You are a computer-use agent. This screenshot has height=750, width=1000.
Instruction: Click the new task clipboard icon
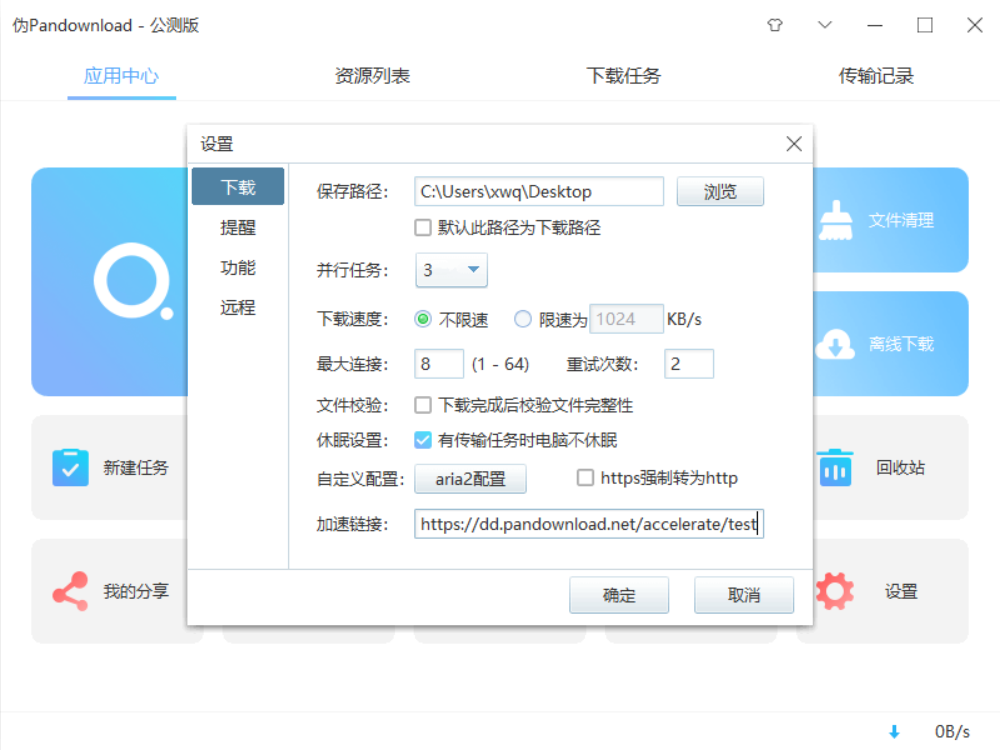pos(70,467)
